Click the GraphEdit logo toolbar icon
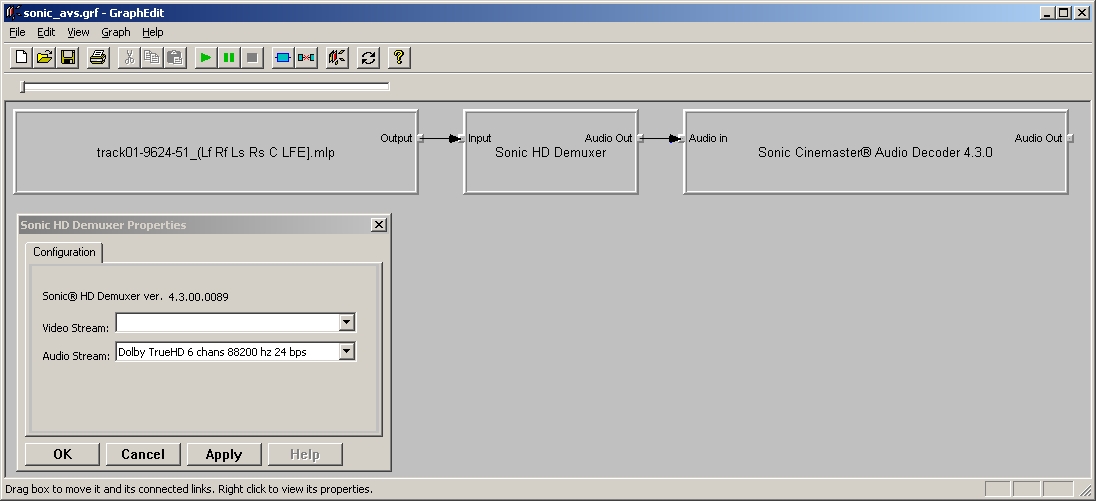Image resolution: width=1096 pixels, height=501 pixels. [337, 57]
